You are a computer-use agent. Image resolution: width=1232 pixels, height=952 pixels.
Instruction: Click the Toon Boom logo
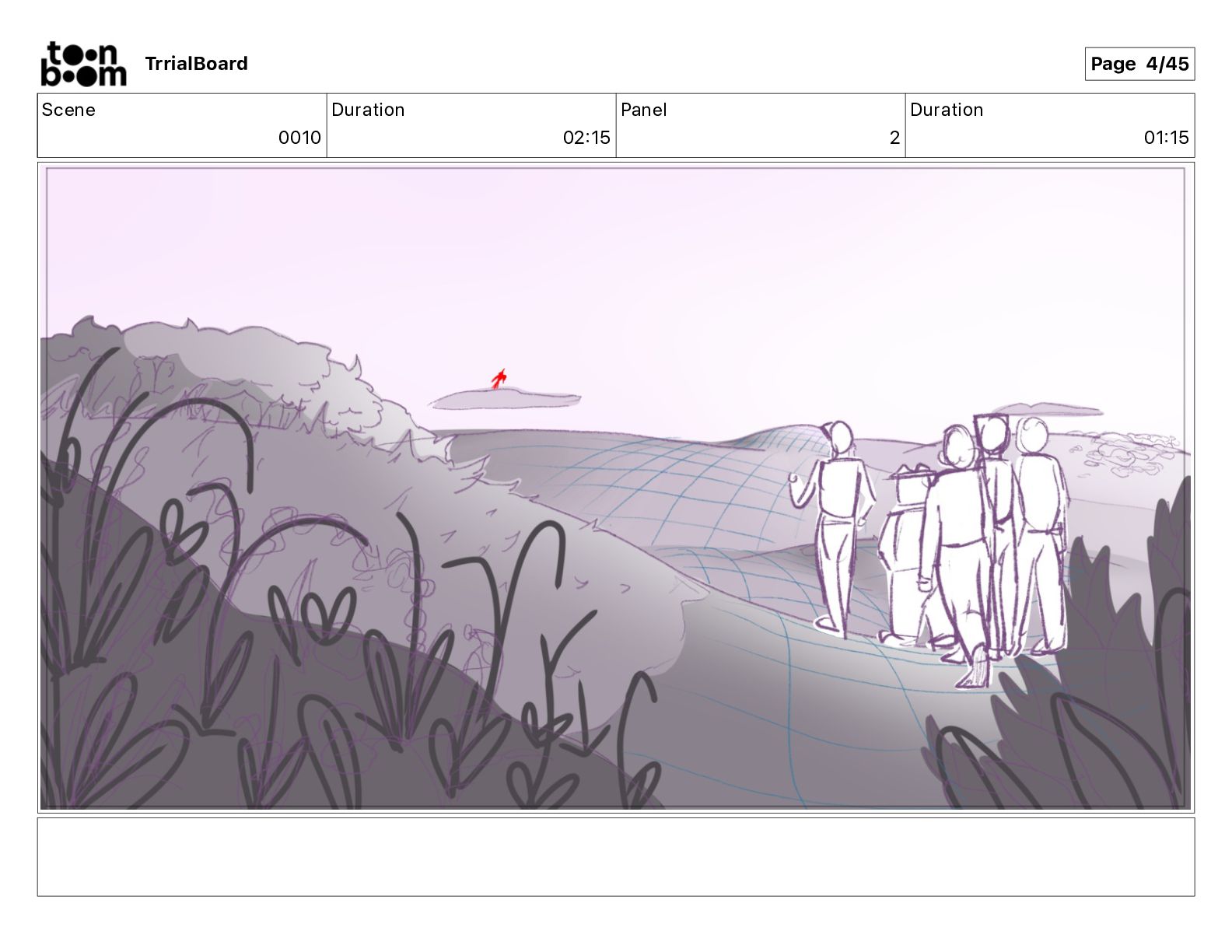[x=83, y=64]
